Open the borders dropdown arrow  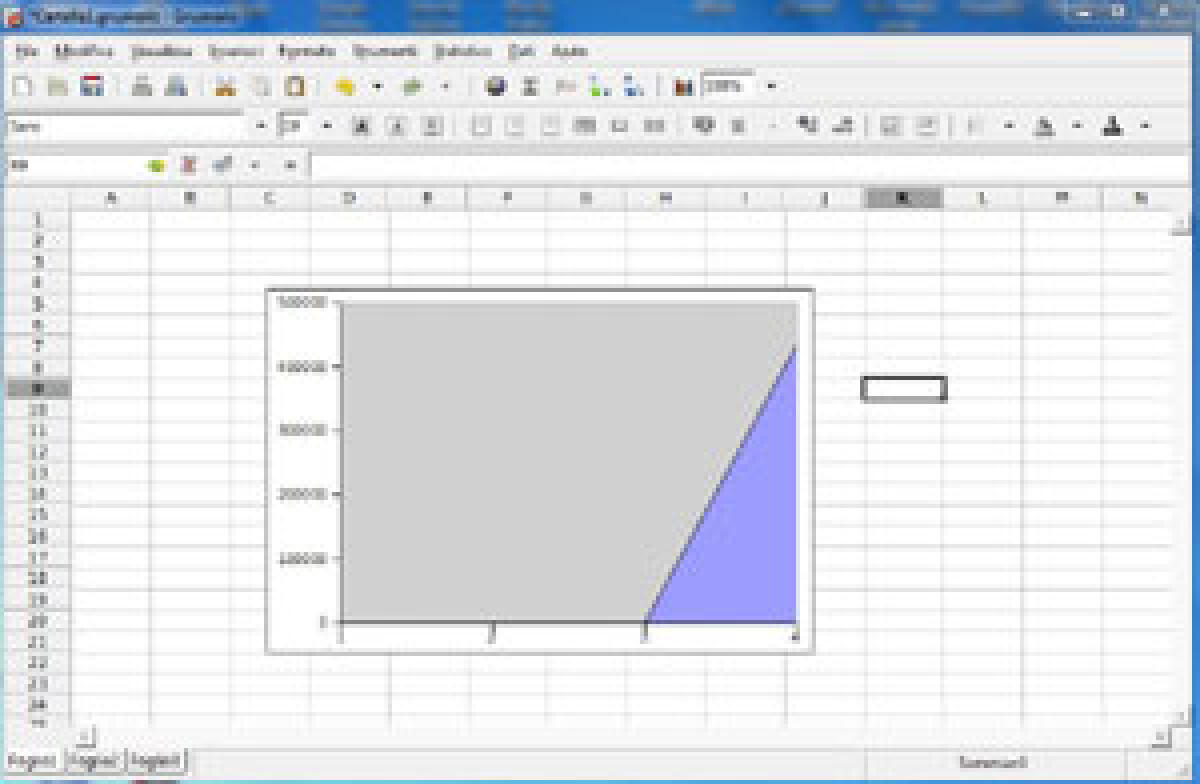(1009, 126)
